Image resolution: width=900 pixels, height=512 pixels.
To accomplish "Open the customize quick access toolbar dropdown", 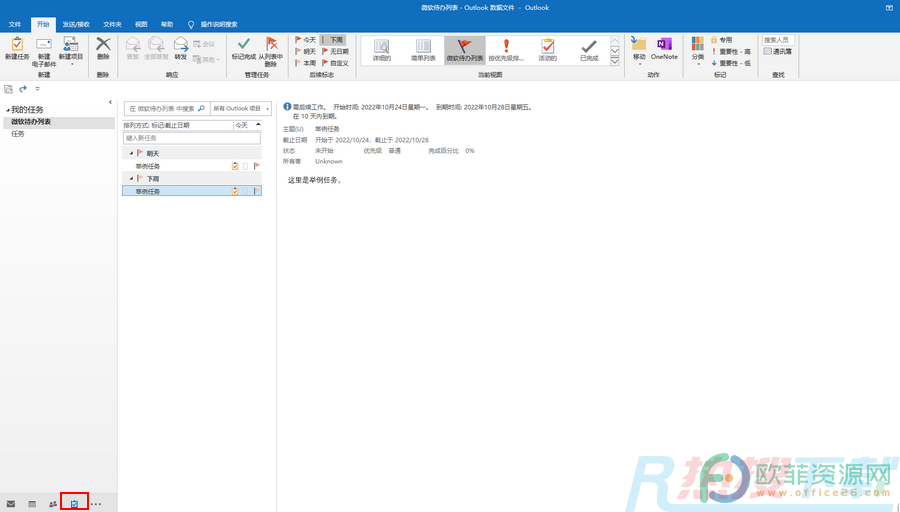I will (x=37, y=89).
